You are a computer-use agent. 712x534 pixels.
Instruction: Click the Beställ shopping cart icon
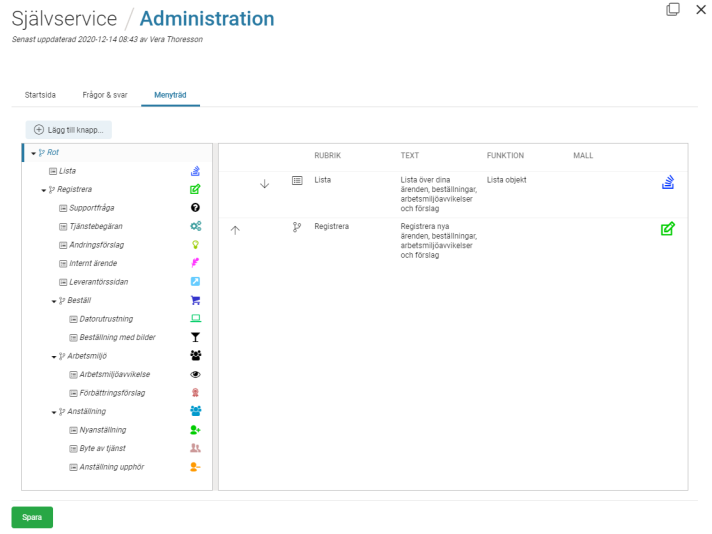[x=196, y=300]
